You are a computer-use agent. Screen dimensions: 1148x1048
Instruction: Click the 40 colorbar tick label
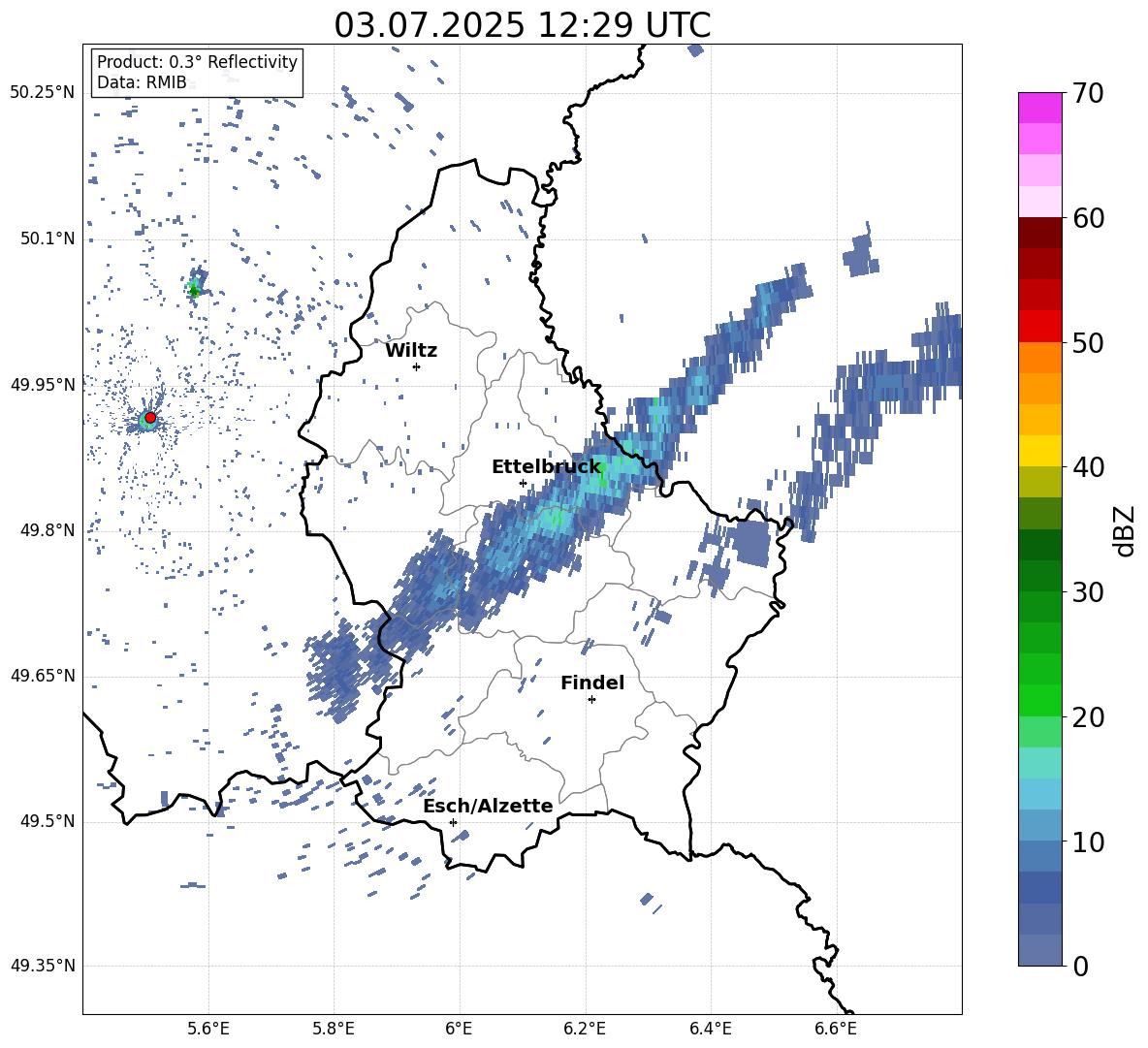pos(1088,467)
